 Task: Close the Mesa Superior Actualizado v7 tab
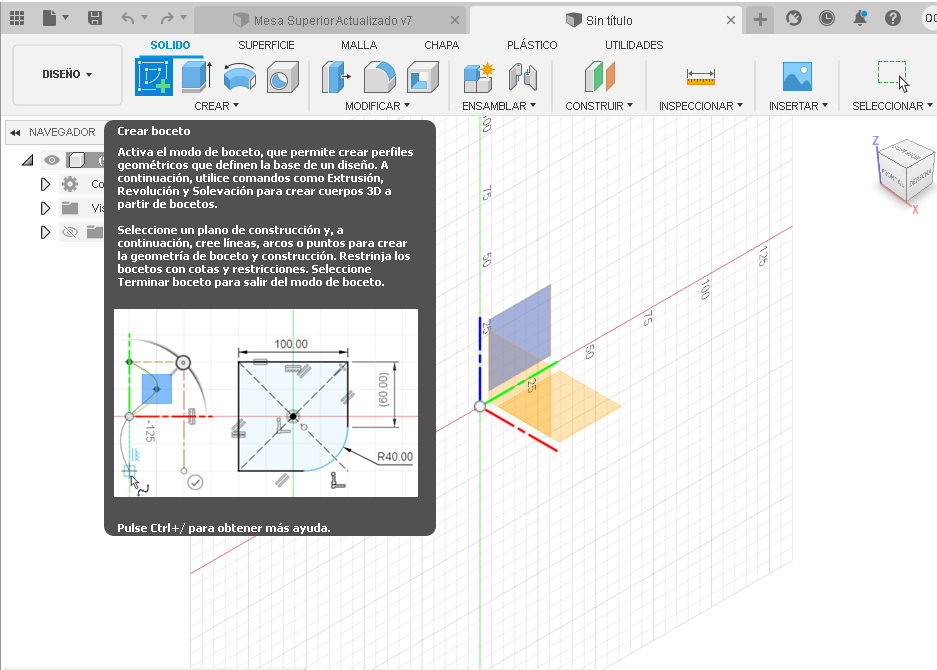pyautogui.click(x=455, y=20)
